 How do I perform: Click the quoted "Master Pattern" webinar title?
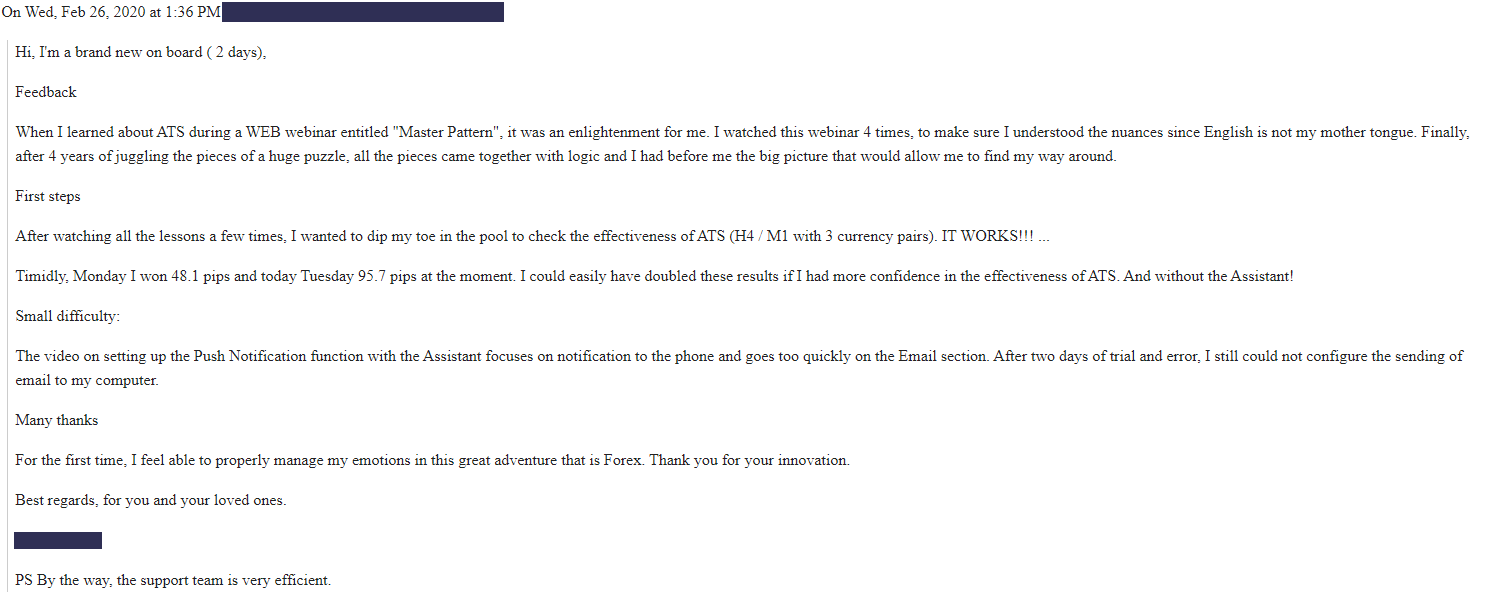tap(448, 132)
